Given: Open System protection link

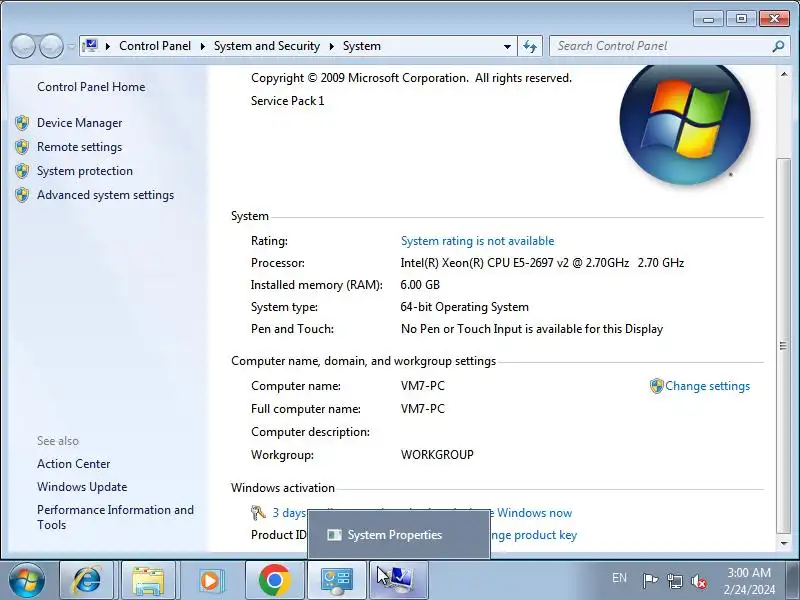Looking at the screenshot, I should coord(85,171).
